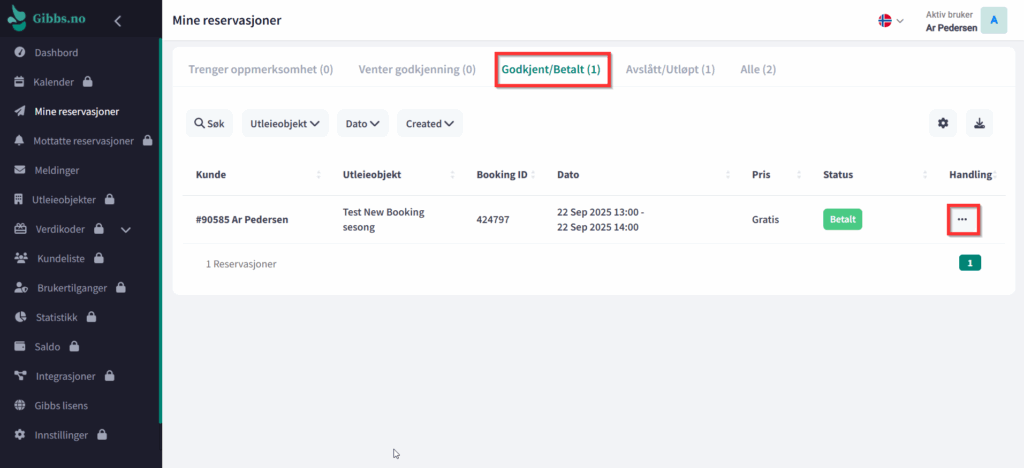Viewport: 1024px width, 468px height.
Task: Click the Søk search button
Action: (x=209, y=124)
